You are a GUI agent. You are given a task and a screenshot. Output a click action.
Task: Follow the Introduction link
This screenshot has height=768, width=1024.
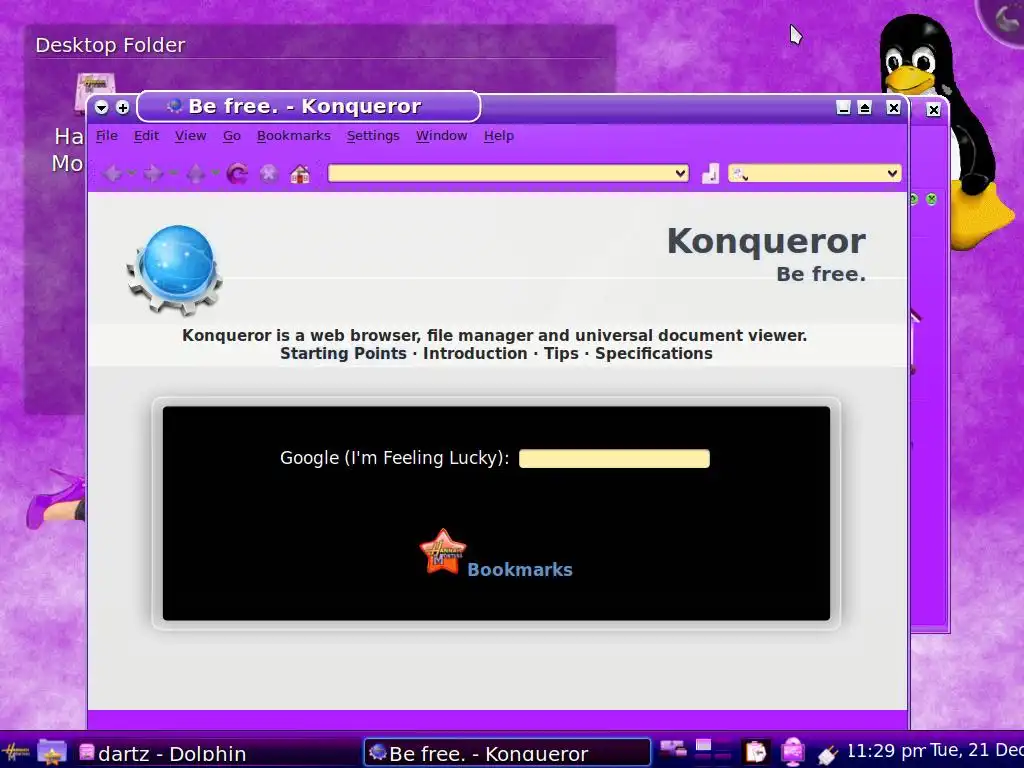[x=475, y=353]
